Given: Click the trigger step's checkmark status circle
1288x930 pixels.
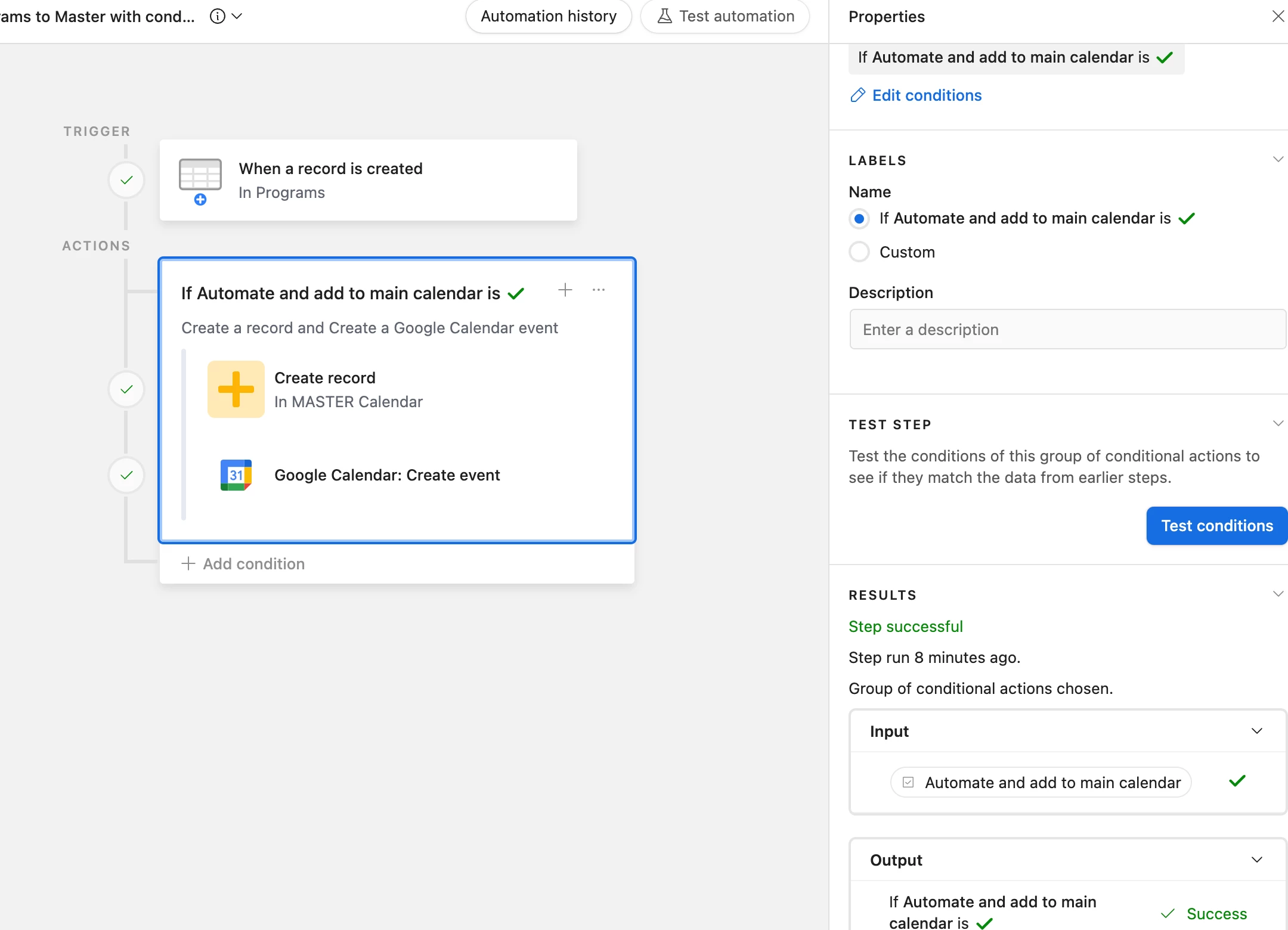Looking at the screenshot, I should pos(126,180).
